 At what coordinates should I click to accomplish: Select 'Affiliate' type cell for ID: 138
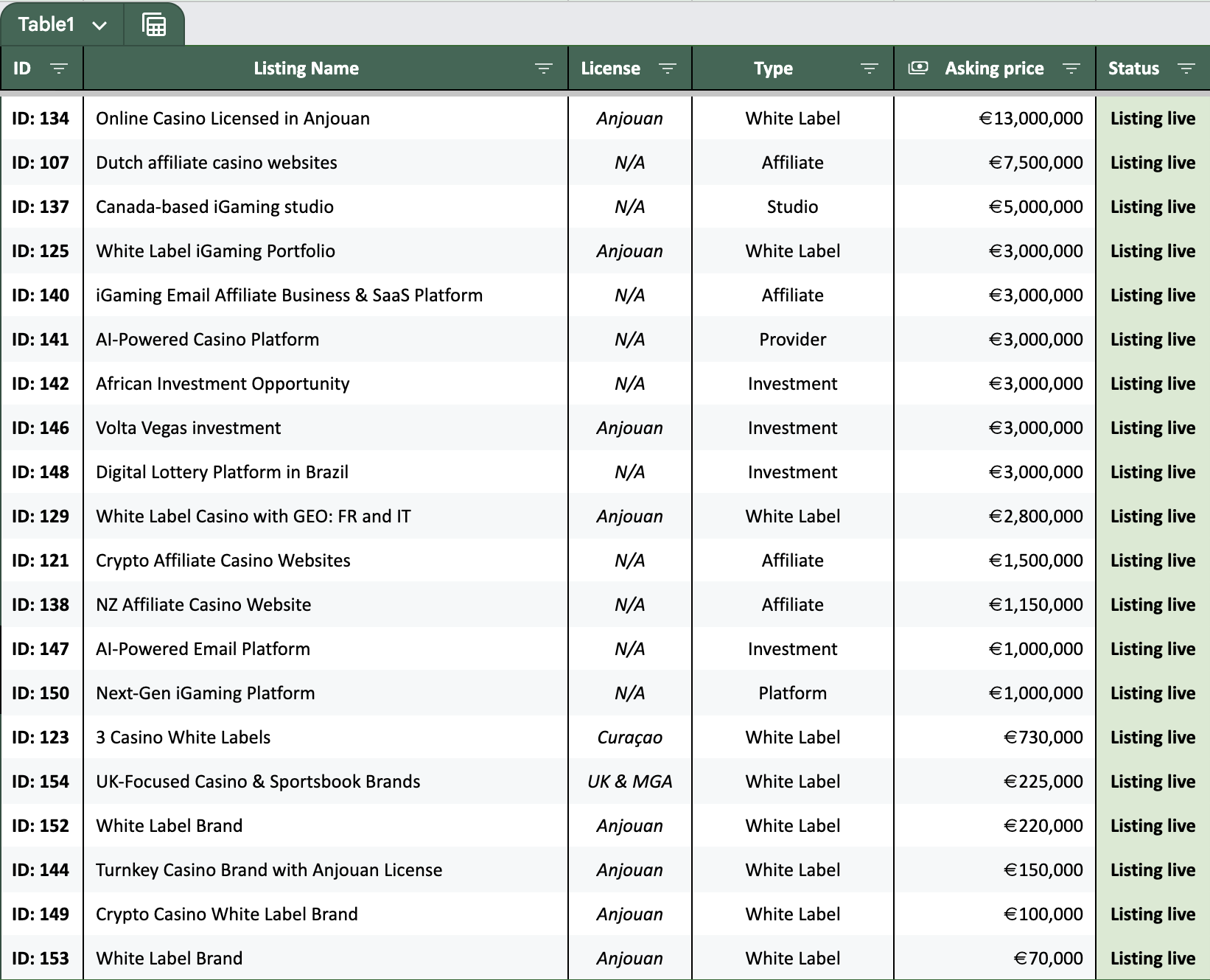pos(793,605)
